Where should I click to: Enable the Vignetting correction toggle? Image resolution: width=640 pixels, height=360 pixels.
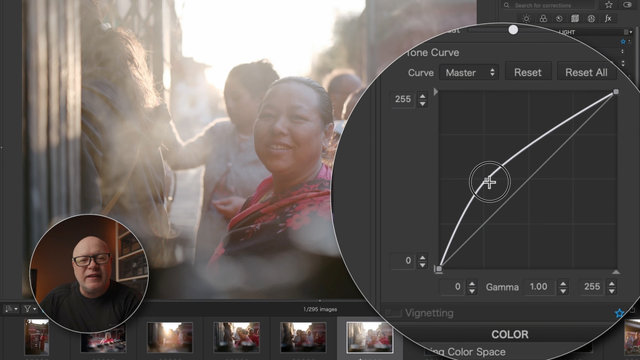tap(393, 313)
